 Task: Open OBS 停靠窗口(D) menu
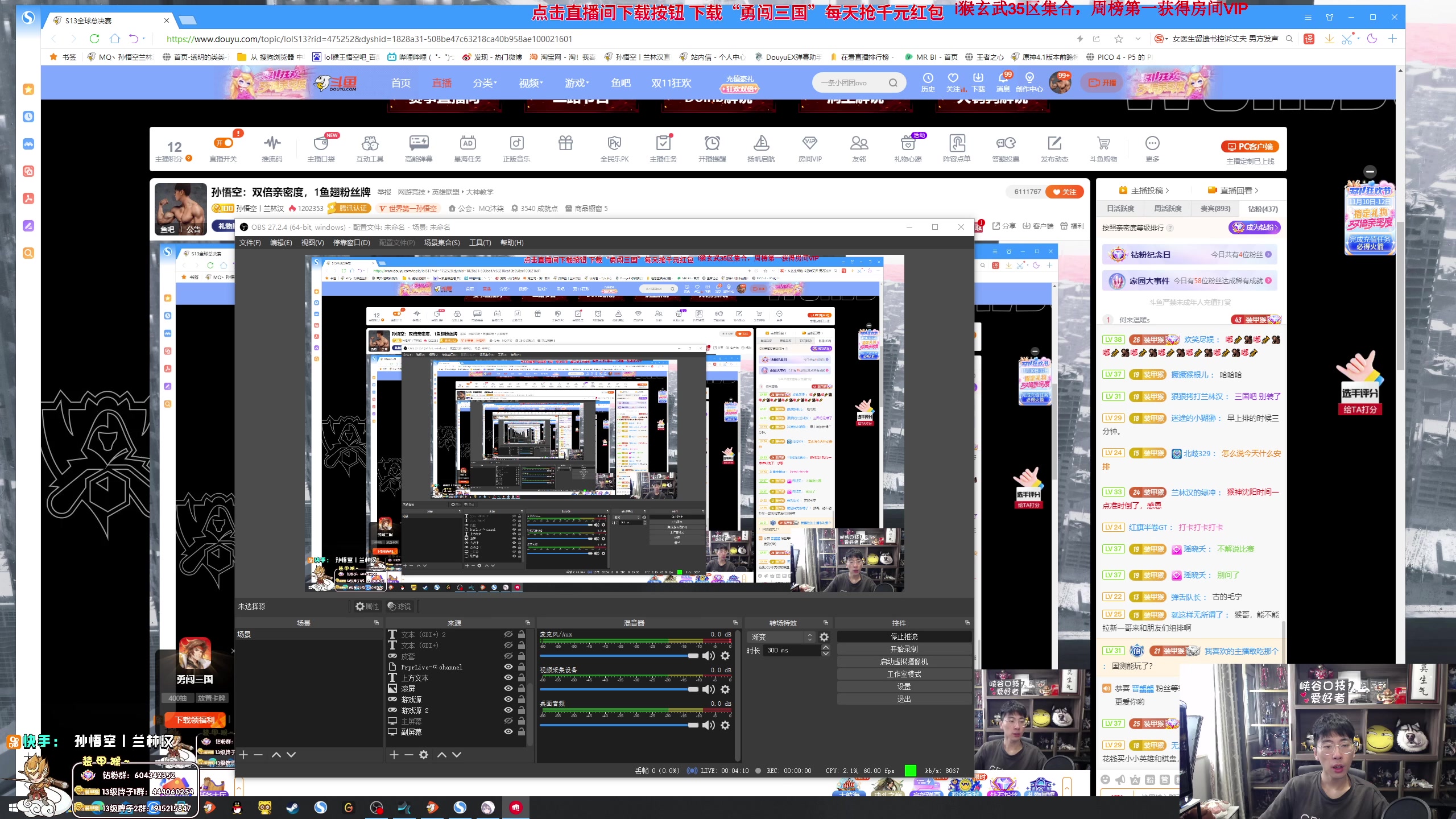[x=351, y=243]
